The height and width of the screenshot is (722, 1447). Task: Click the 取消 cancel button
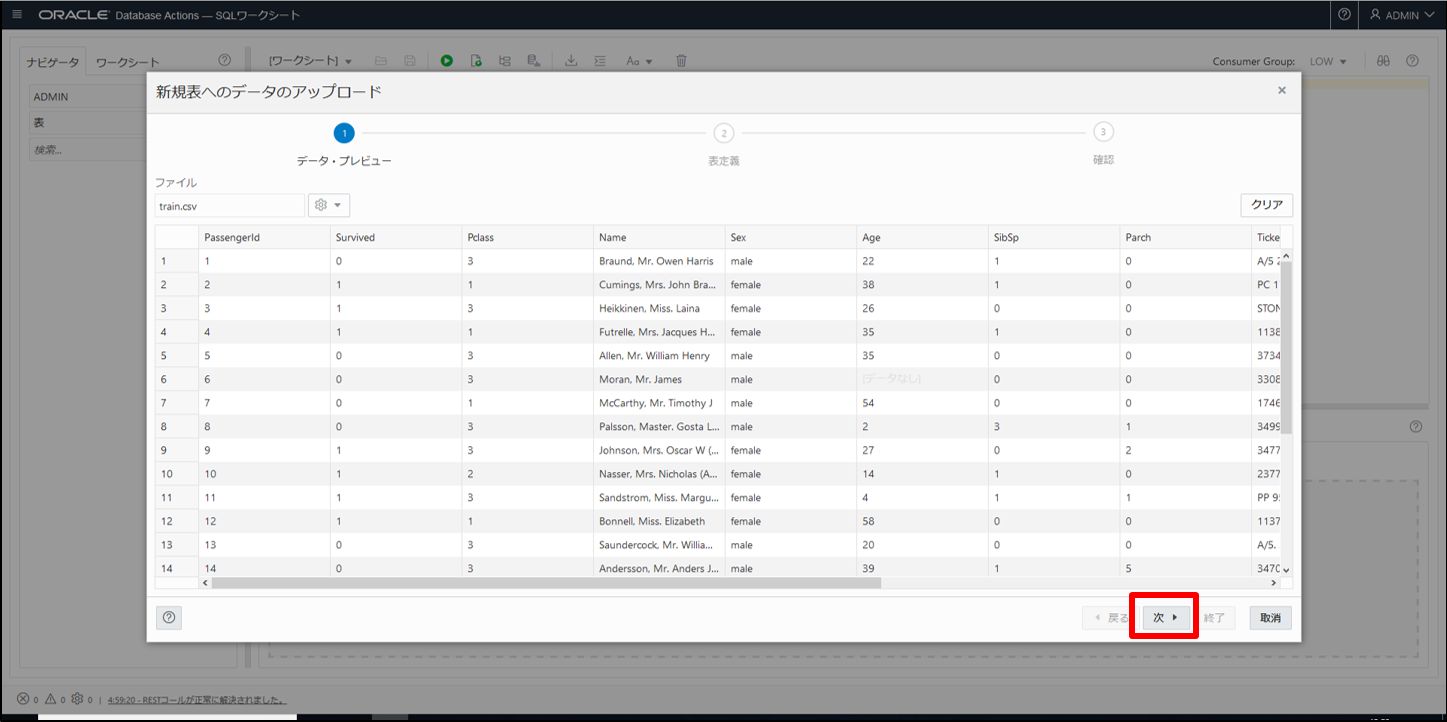(1270, 618)
